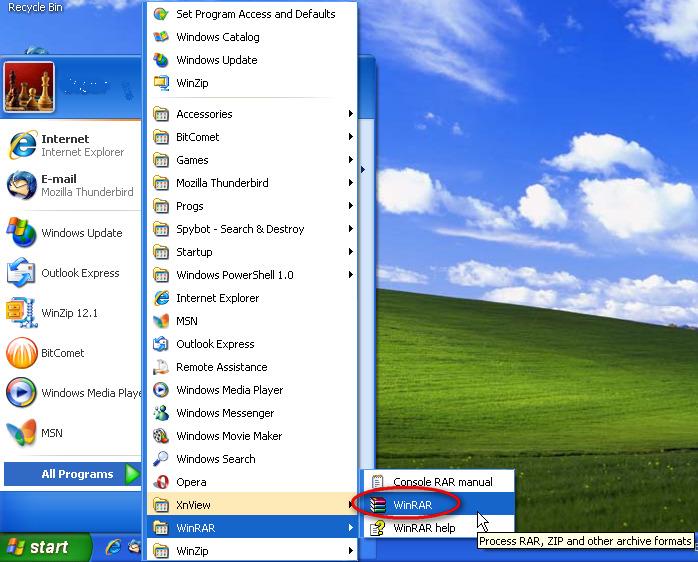The image size is (698, 562).
Task: Click the Spybot - Search & Destroy folder icon
Action: (x=161, y=229)
